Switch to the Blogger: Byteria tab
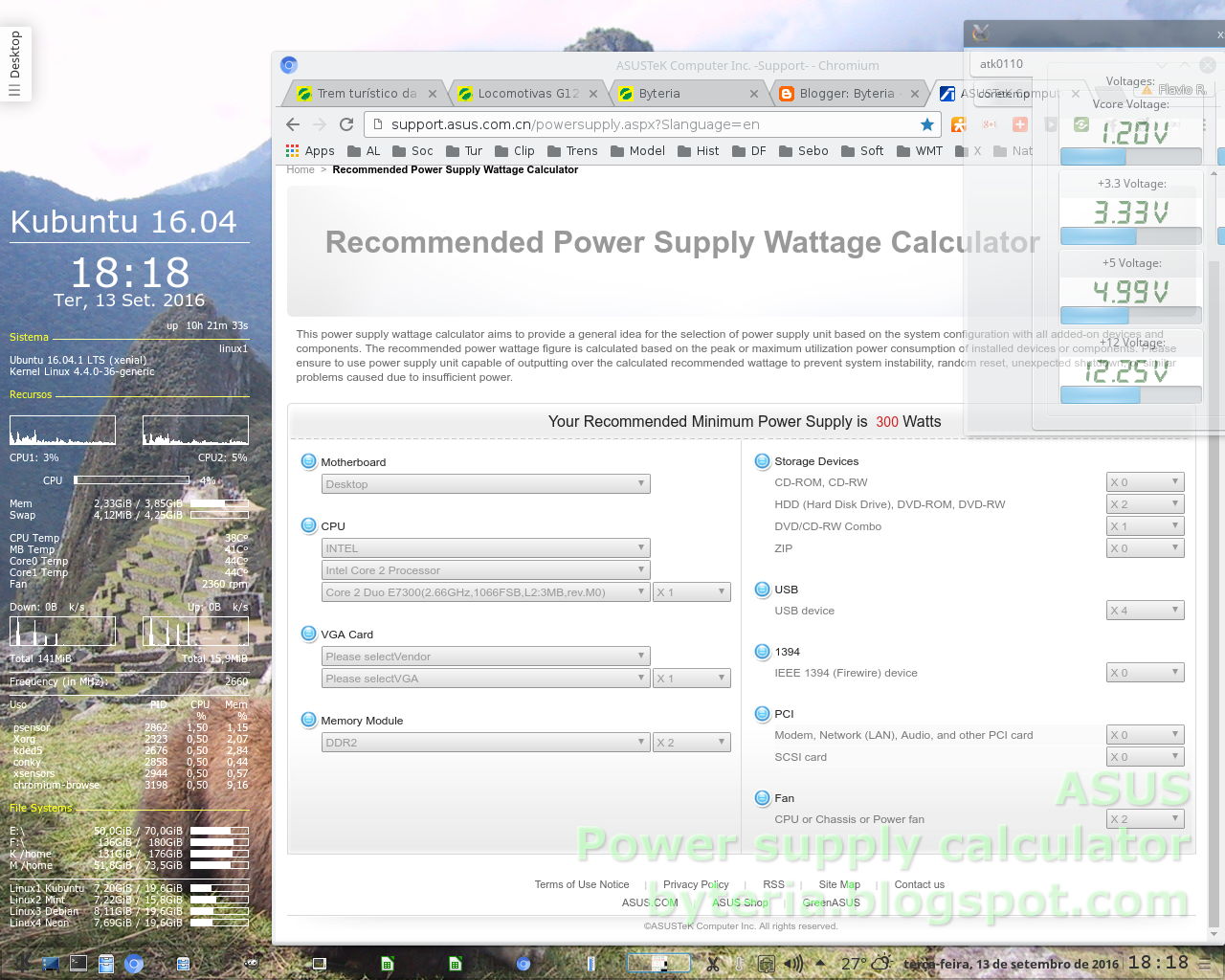The image size is (1225, 980). [849, 94]
